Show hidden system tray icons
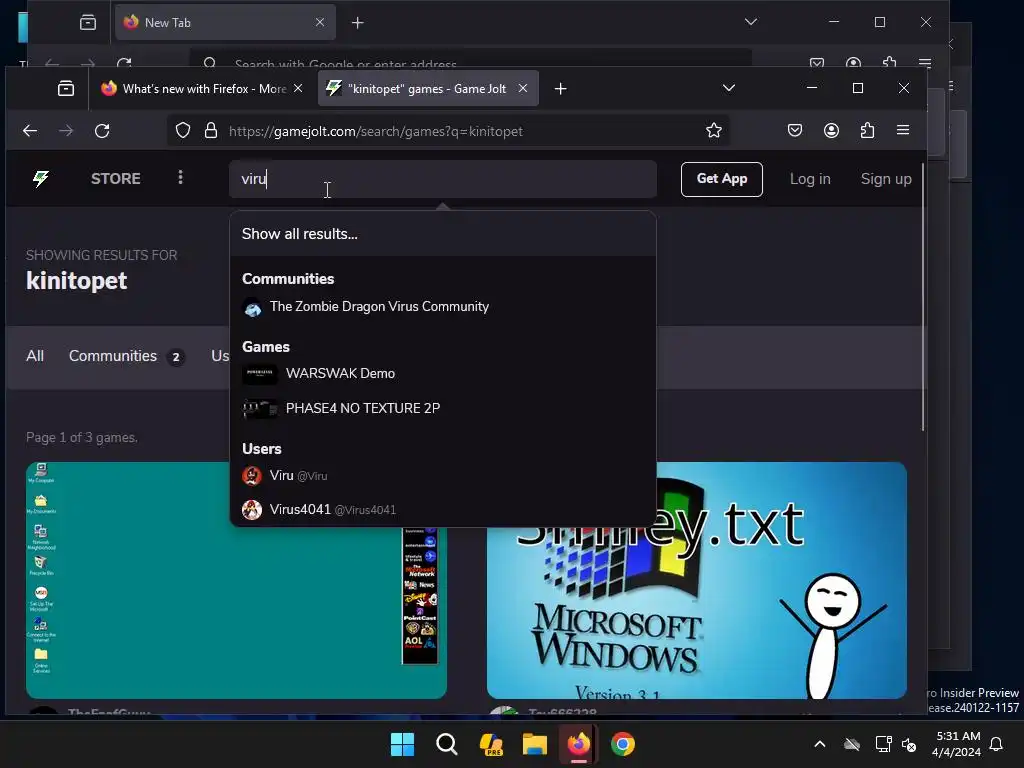Viewport: 1024px width, 768px height. [x=820, y=744]
